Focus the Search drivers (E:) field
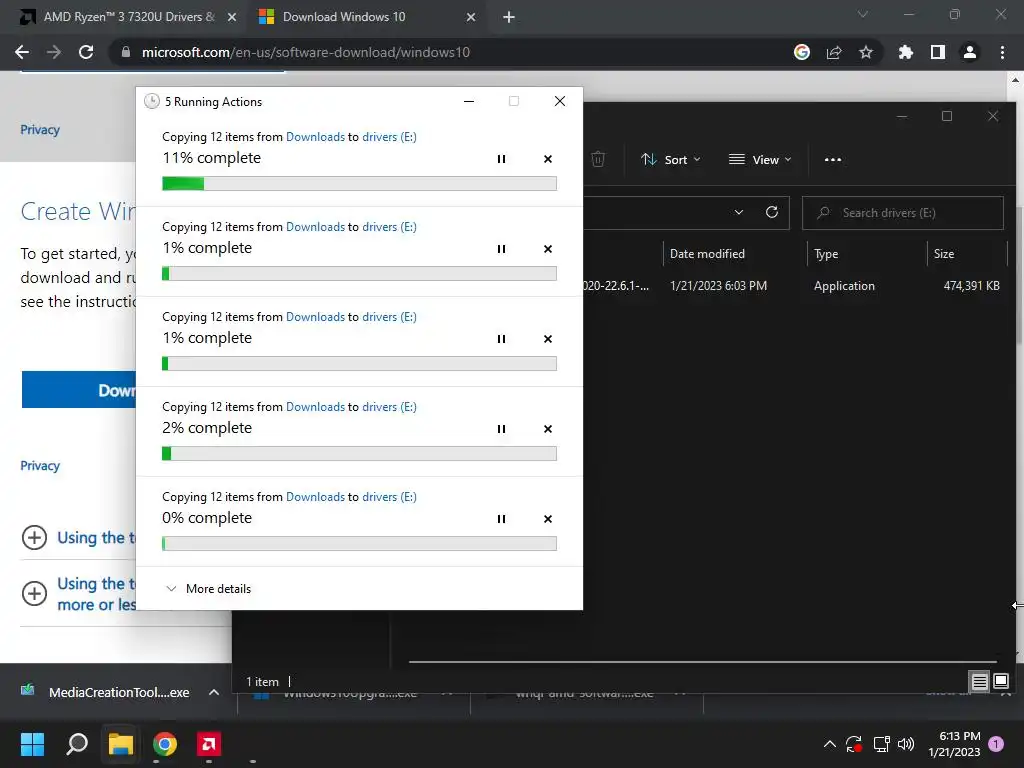This screenshot has height=768, width=1024. pos(903,213)
